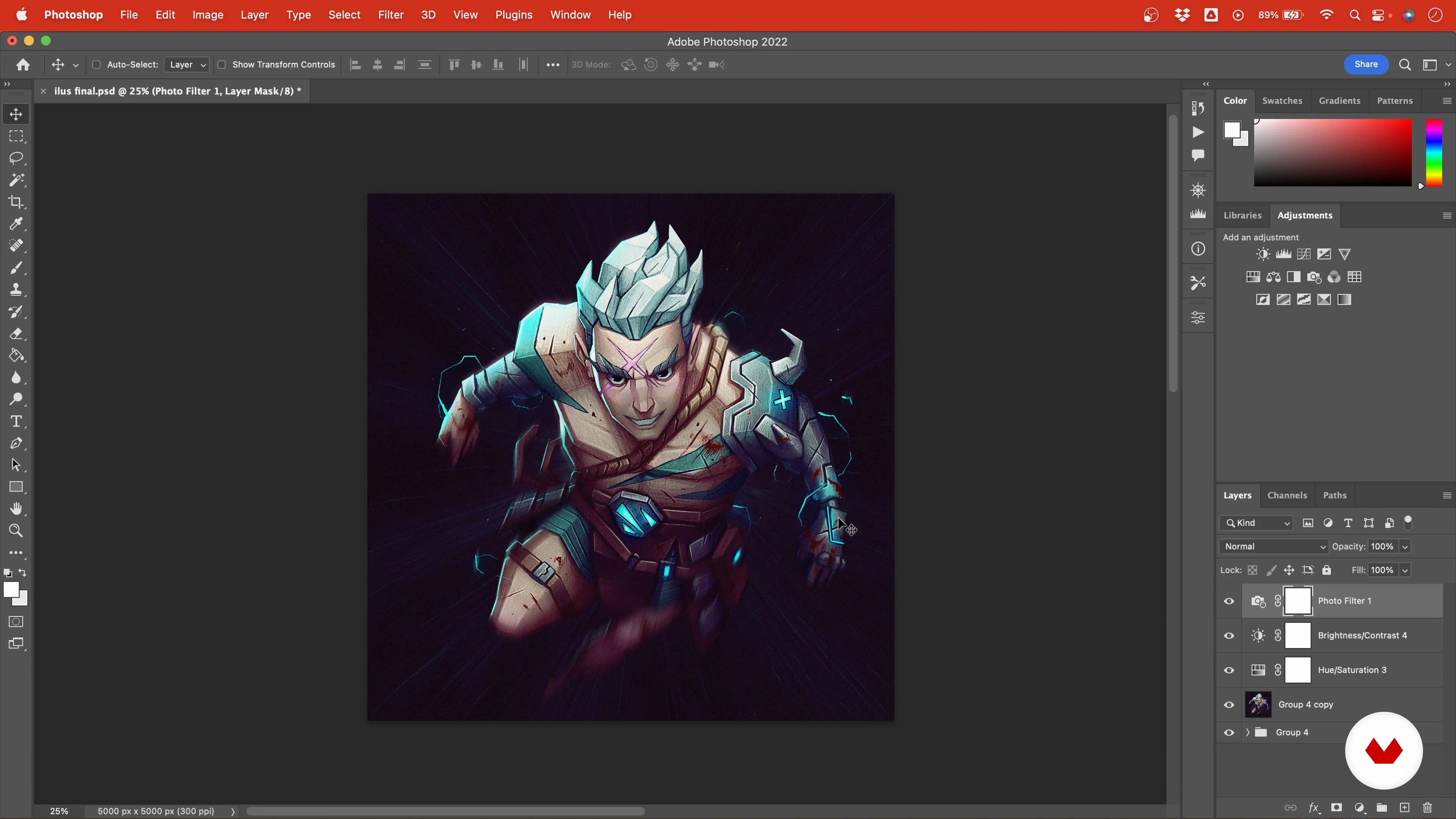Image resolution: width=1456 pixels, height=819 pixels.
Task: Select the Move tool
Action: [x=16, y=114]
